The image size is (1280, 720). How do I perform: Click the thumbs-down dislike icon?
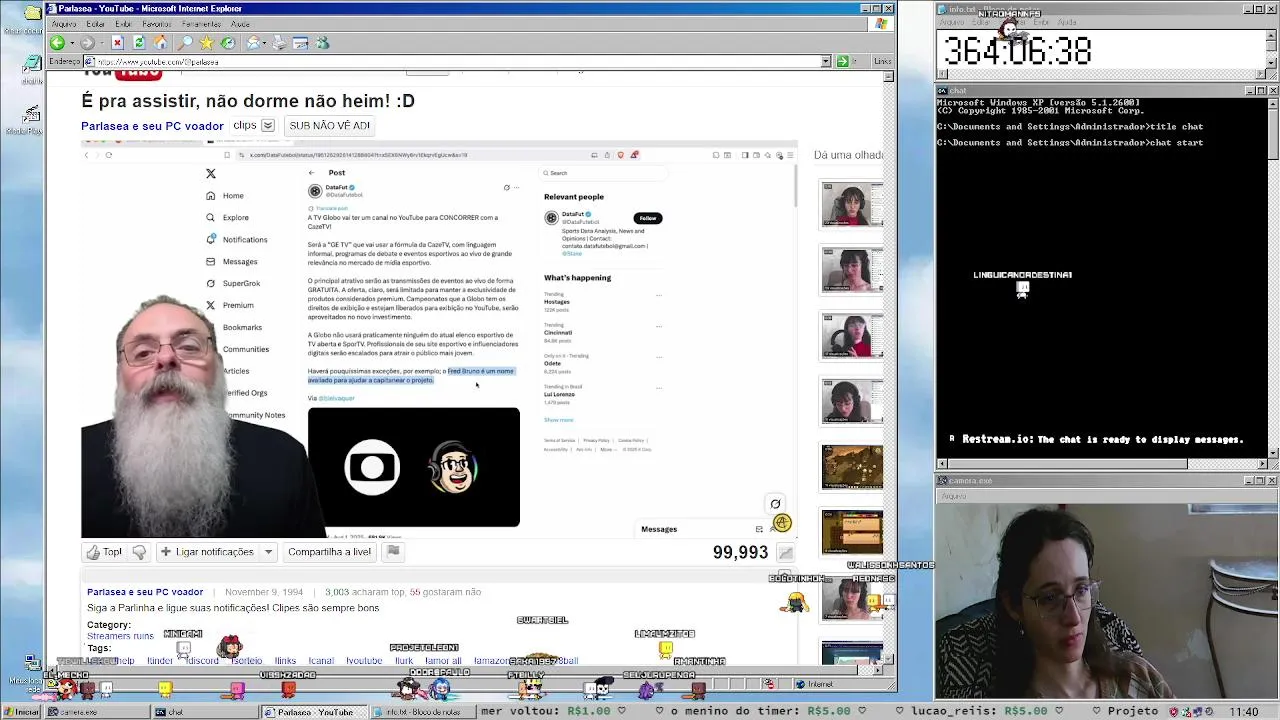click(x=139, y=552)
